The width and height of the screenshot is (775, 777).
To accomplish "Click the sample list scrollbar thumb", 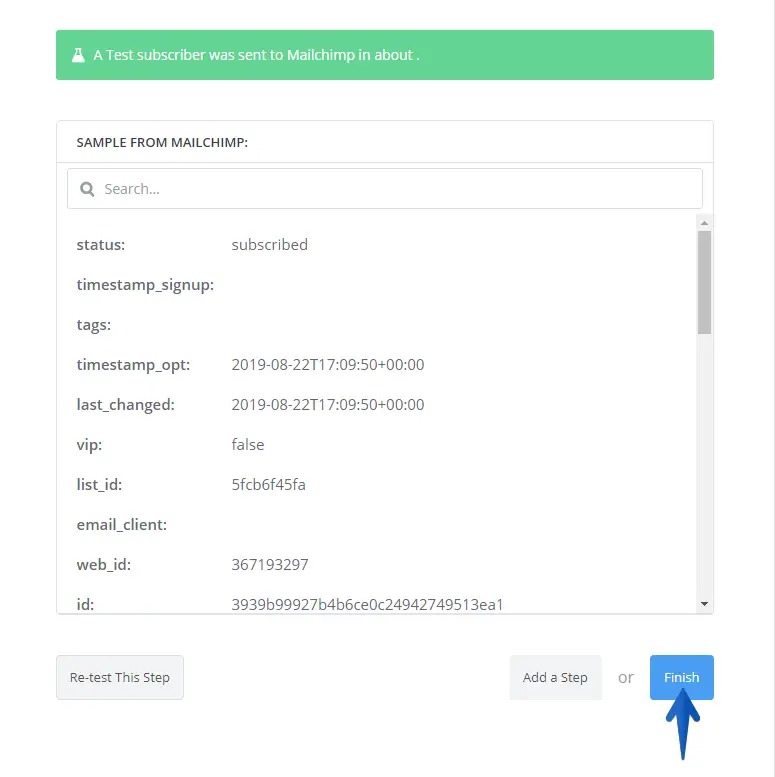I will click(x=704, y=282).
